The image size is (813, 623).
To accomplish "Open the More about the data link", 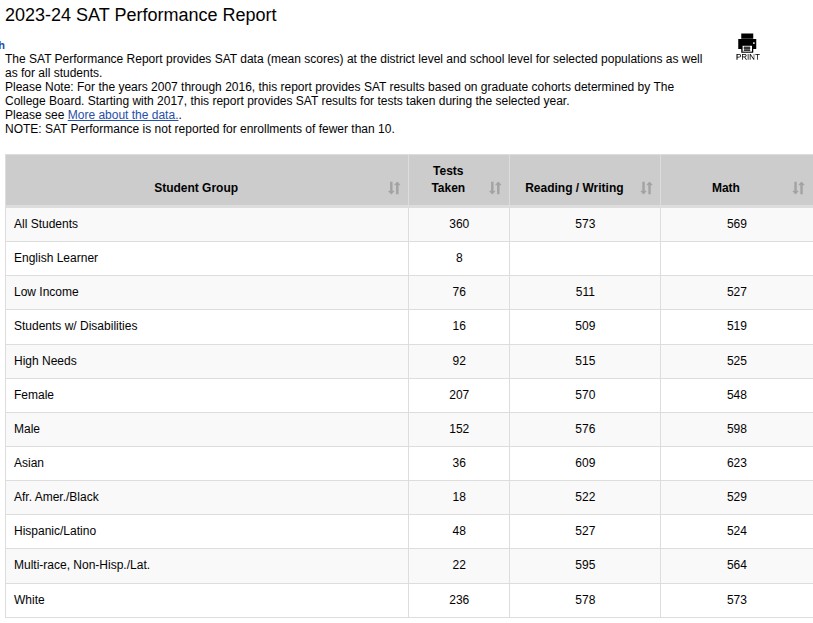I will pyautogui.click(x=122, y=115).
